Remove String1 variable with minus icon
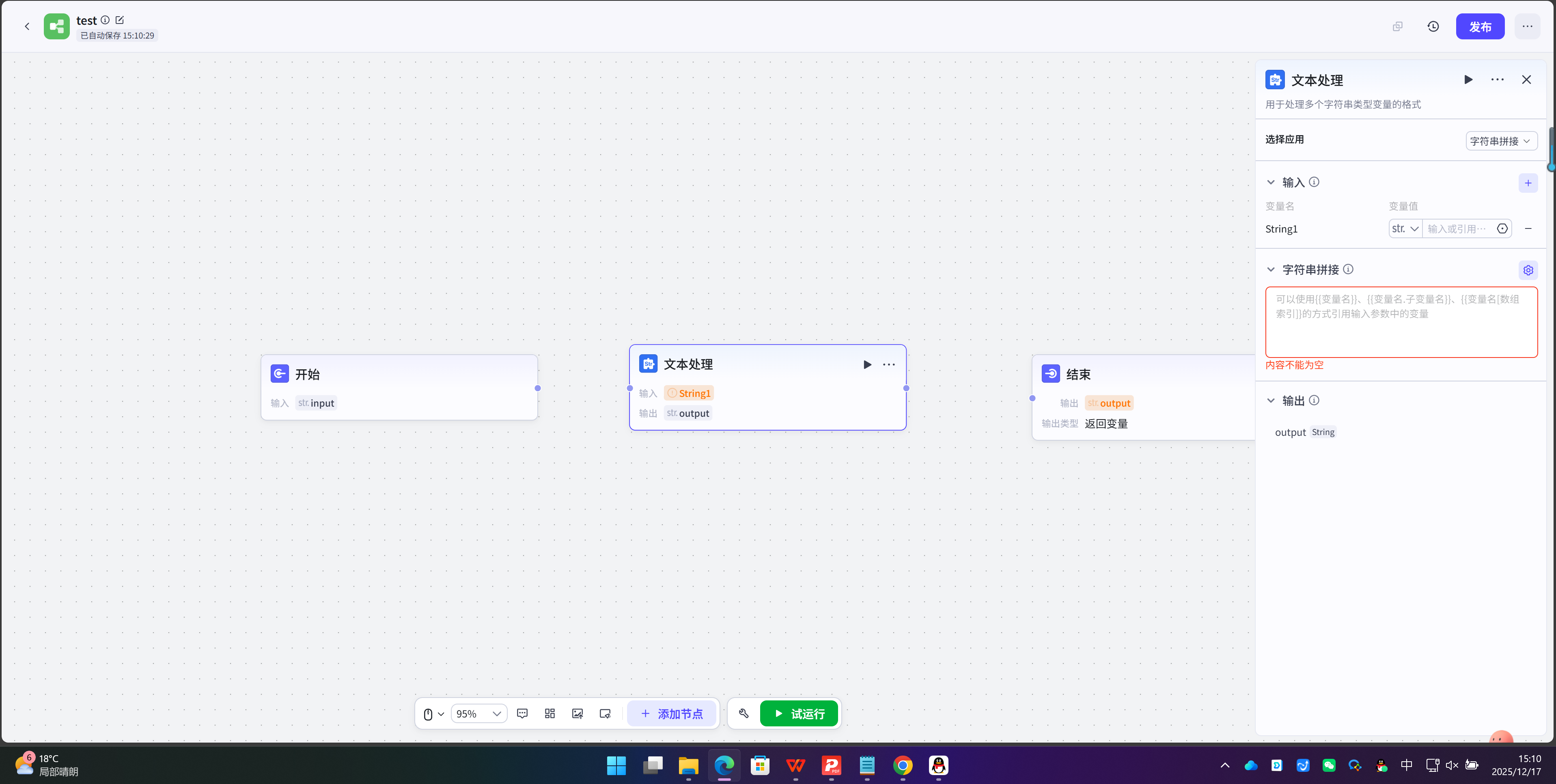Screen dimensions: 1556x784 (x=1528, y=228)
